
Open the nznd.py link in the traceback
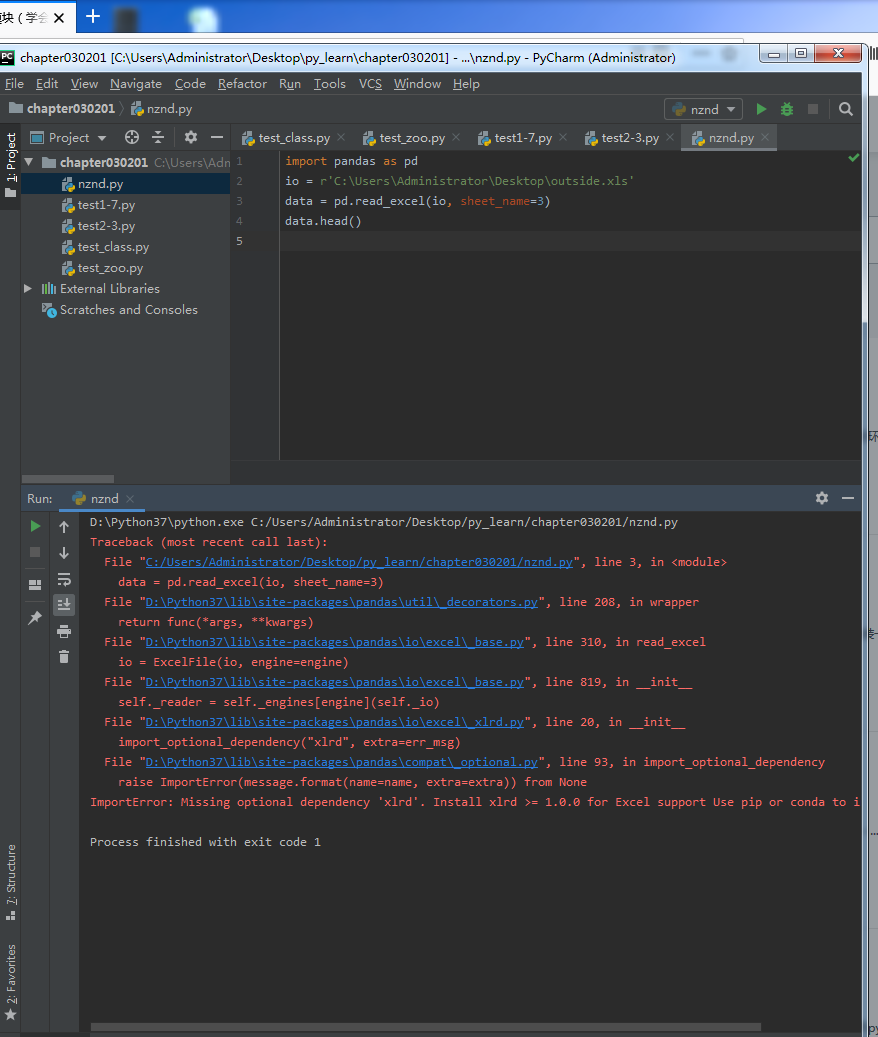[358, 562]
